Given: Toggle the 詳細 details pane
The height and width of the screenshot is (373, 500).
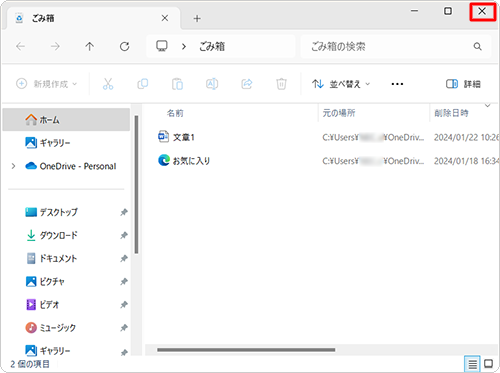Looking at the screenshot, I should click(x=463, y=84).
